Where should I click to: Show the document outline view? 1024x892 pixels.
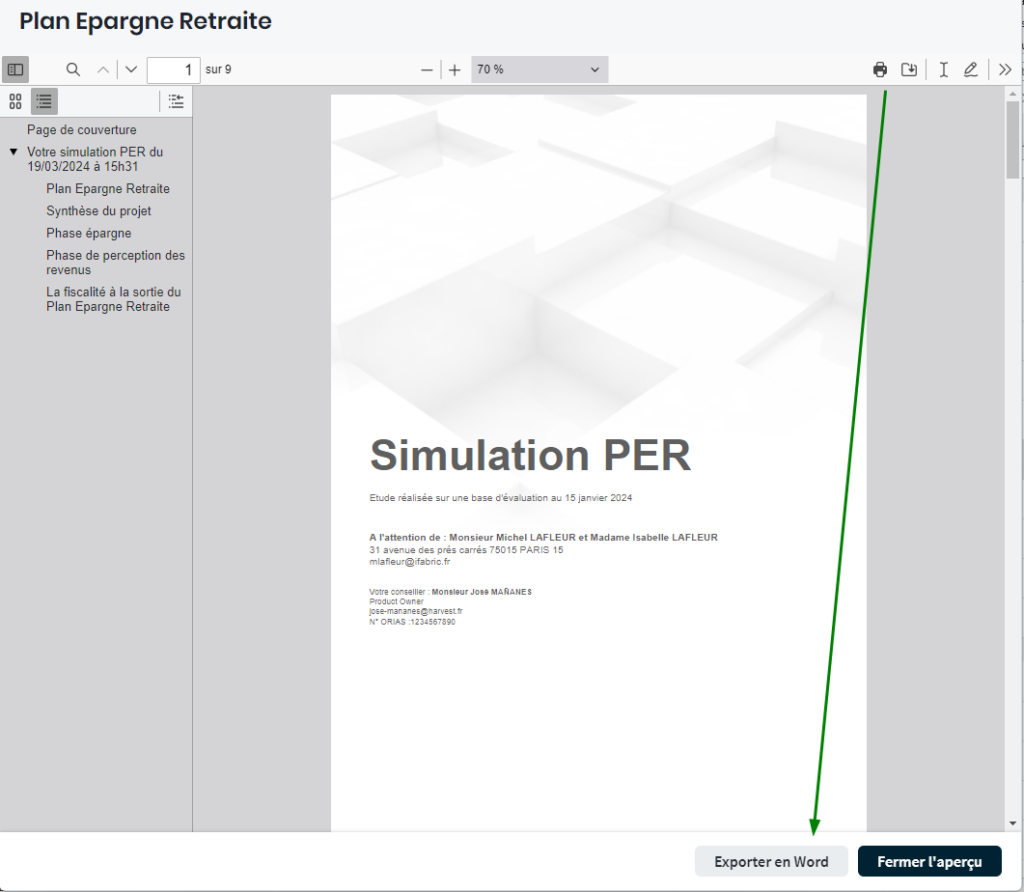(x=44, y=101)
